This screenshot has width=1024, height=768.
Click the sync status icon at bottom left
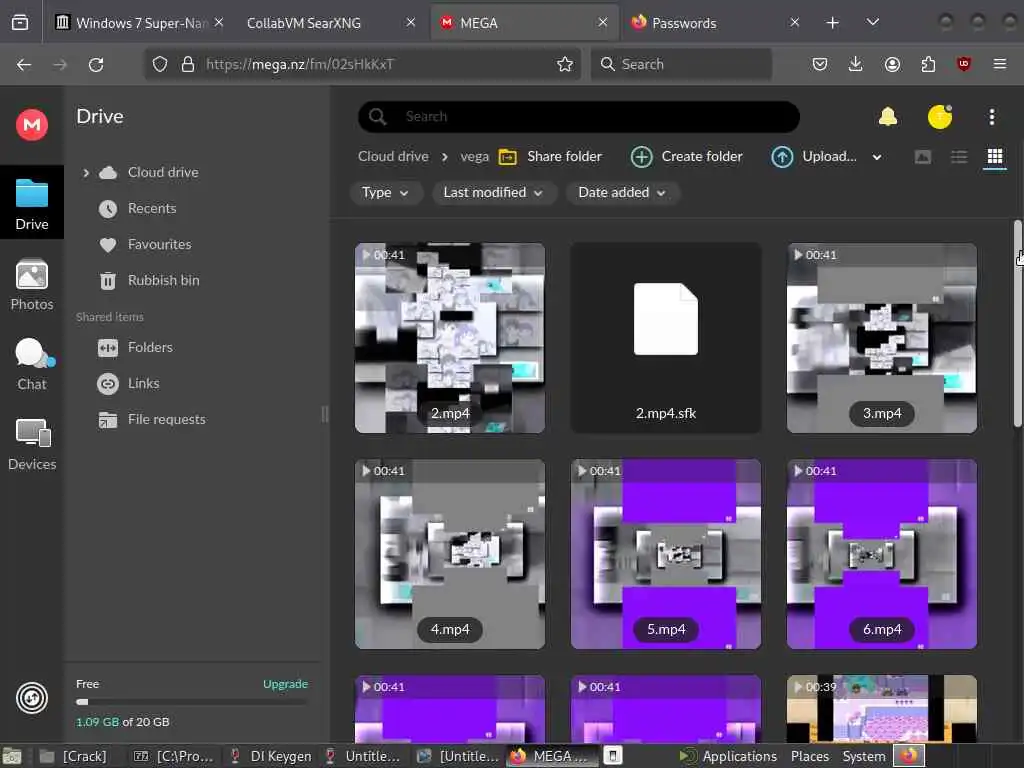[31, 697]
